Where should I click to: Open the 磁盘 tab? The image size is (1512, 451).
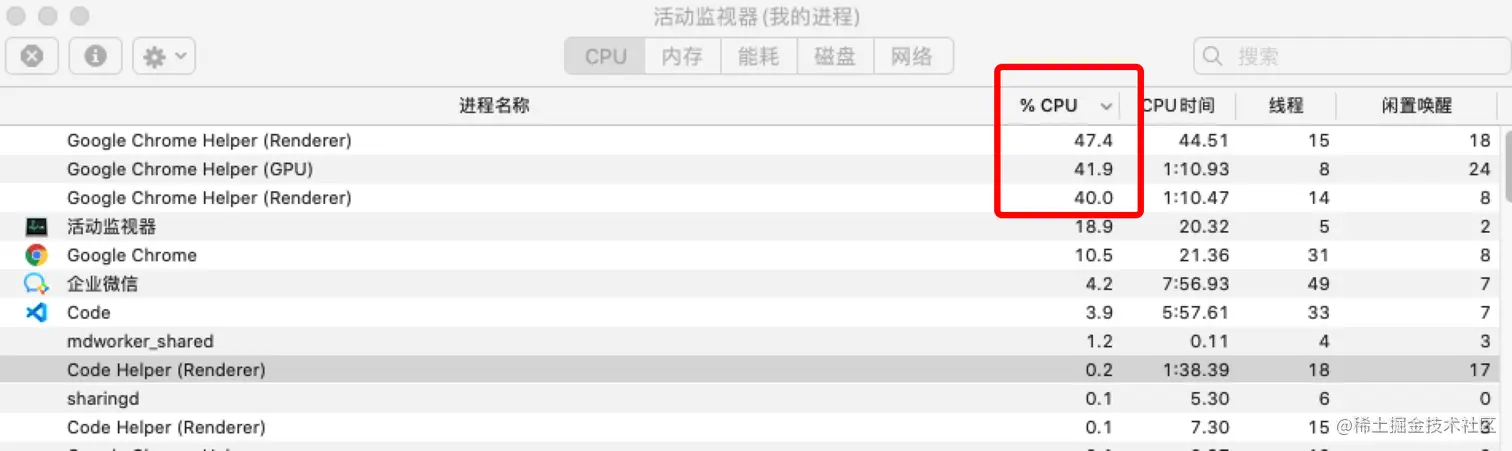coord(835,57)
